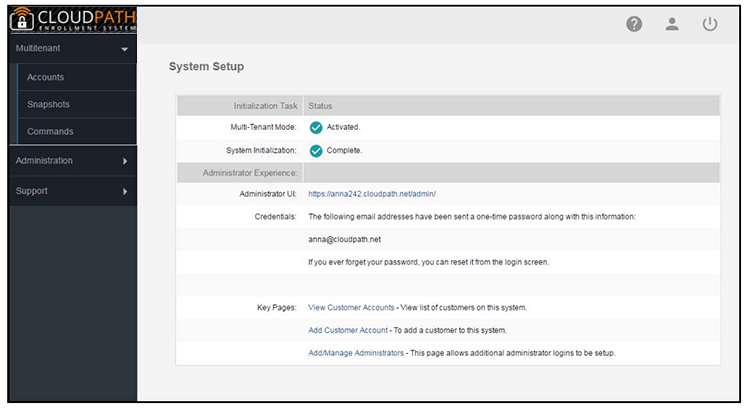Collapse the Multitenant menu arrow

coord(124,49)
